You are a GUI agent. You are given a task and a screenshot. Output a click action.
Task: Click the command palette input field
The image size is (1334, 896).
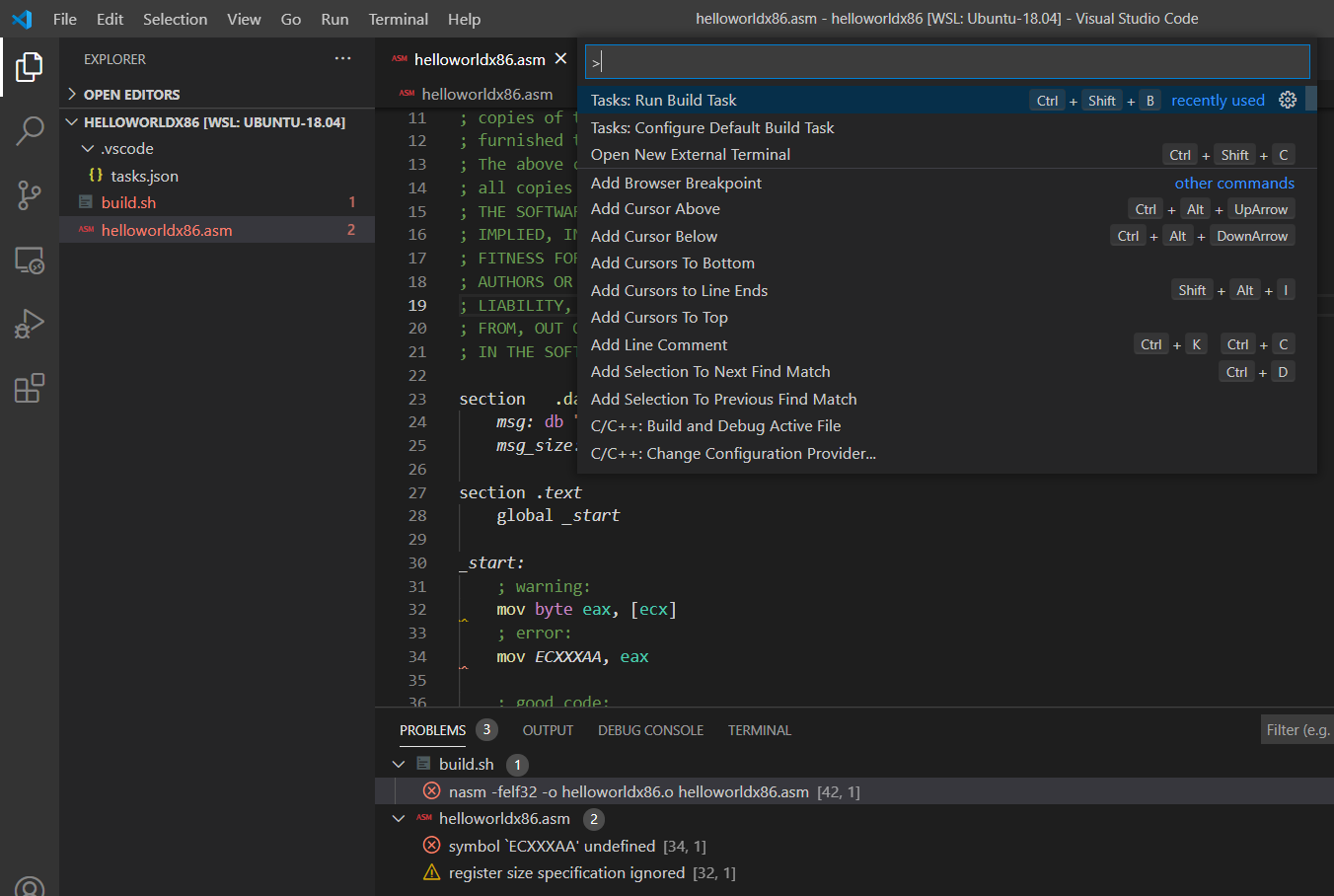pos(947,62)
